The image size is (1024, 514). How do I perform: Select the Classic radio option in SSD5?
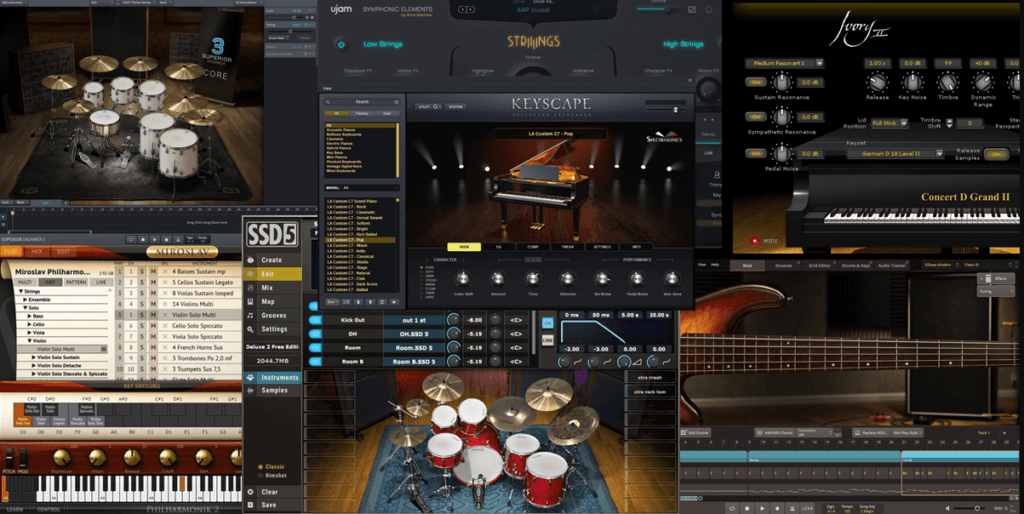coord(260,467)
